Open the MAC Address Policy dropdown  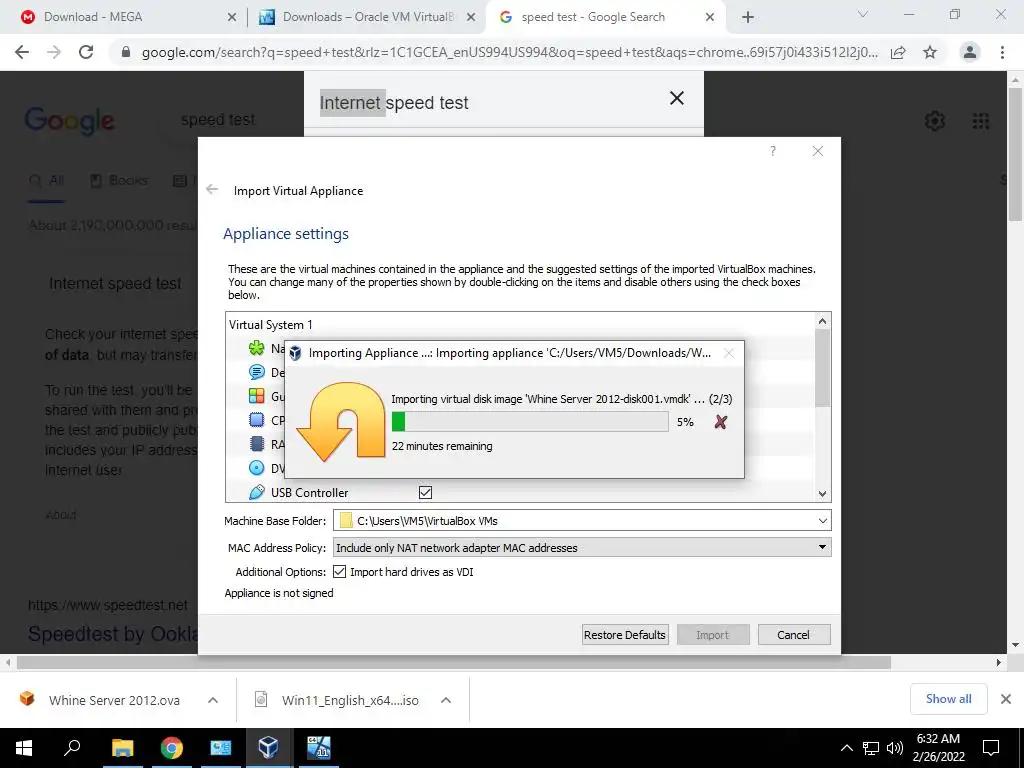[x=582, y=547]
